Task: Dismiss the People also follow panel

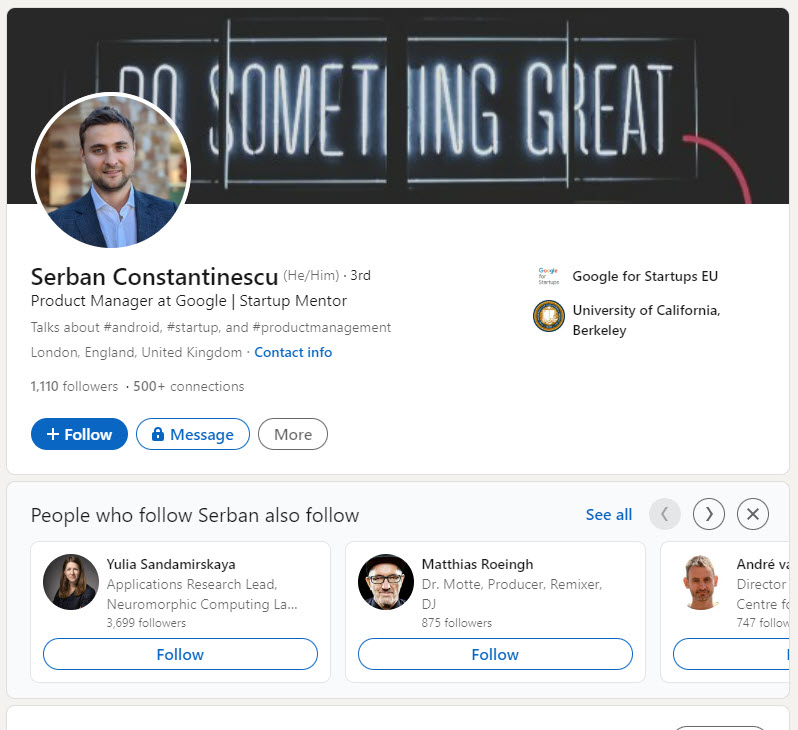Action: 753,514
